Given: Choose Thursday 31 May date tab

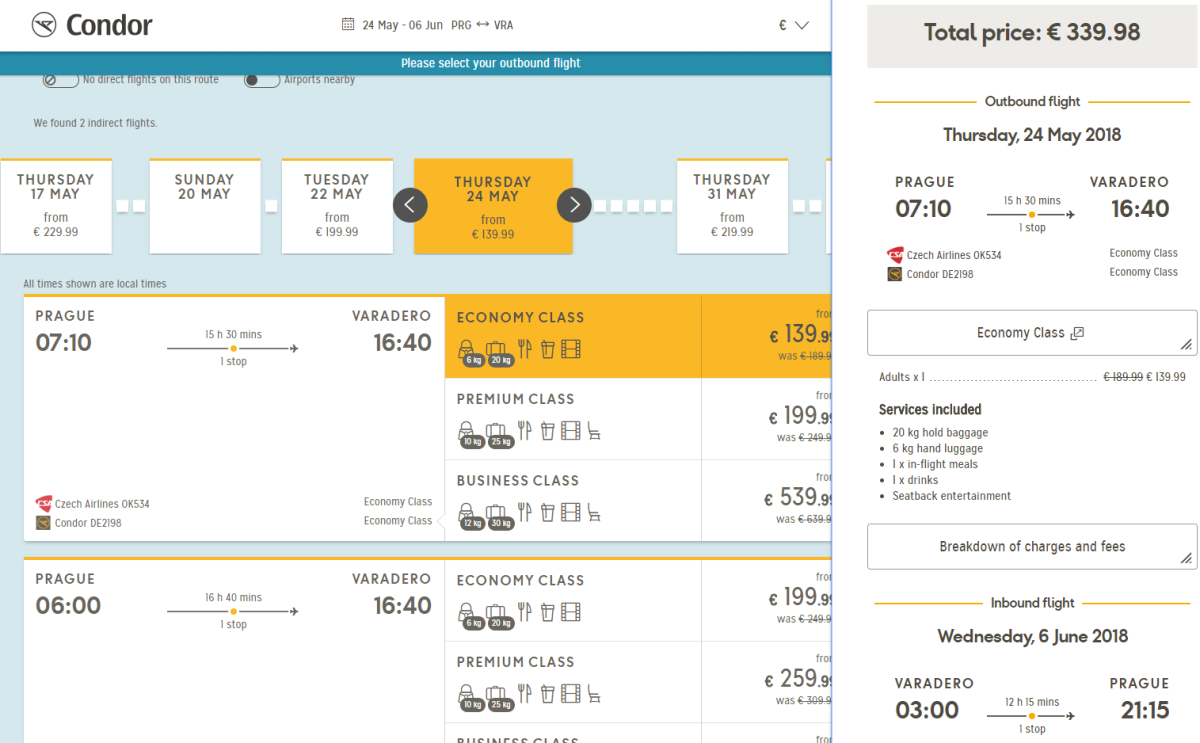Looking at the screenshot, I should click(732, 205).
